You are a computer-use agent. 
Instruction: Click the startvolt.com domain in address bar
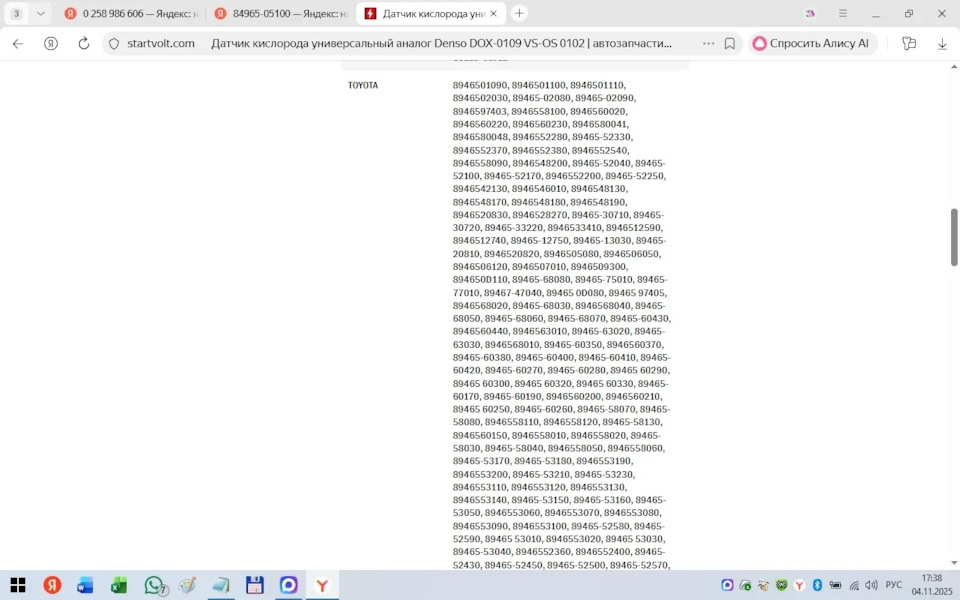(160, 43)
